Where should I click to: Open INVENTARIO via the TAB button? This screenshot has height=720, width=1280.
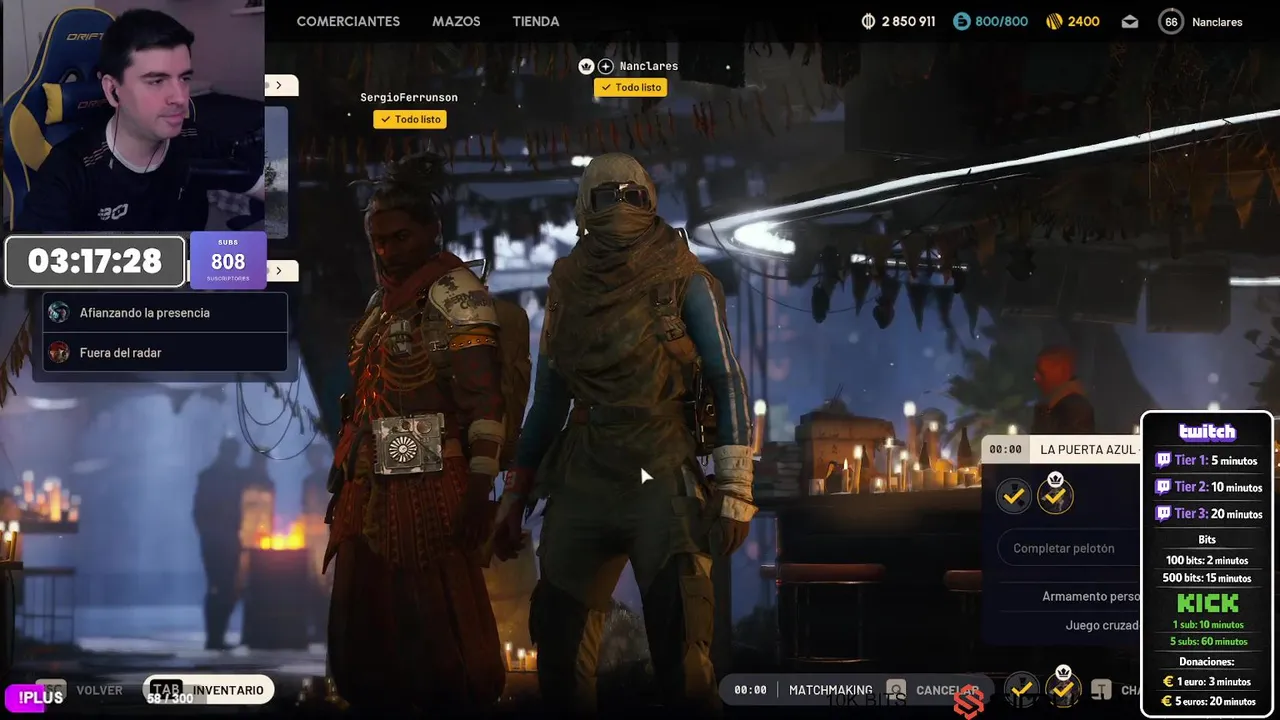point(209,690)
